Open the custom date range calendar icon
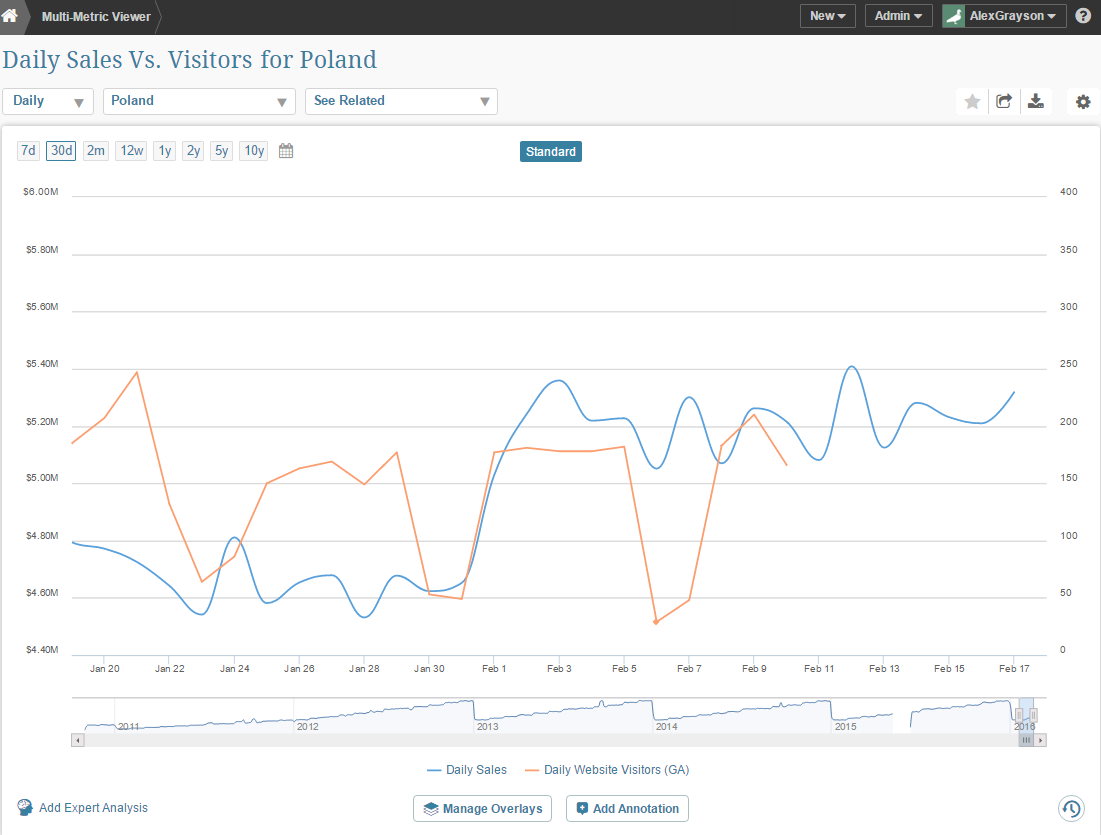 (x=286, y=151)
